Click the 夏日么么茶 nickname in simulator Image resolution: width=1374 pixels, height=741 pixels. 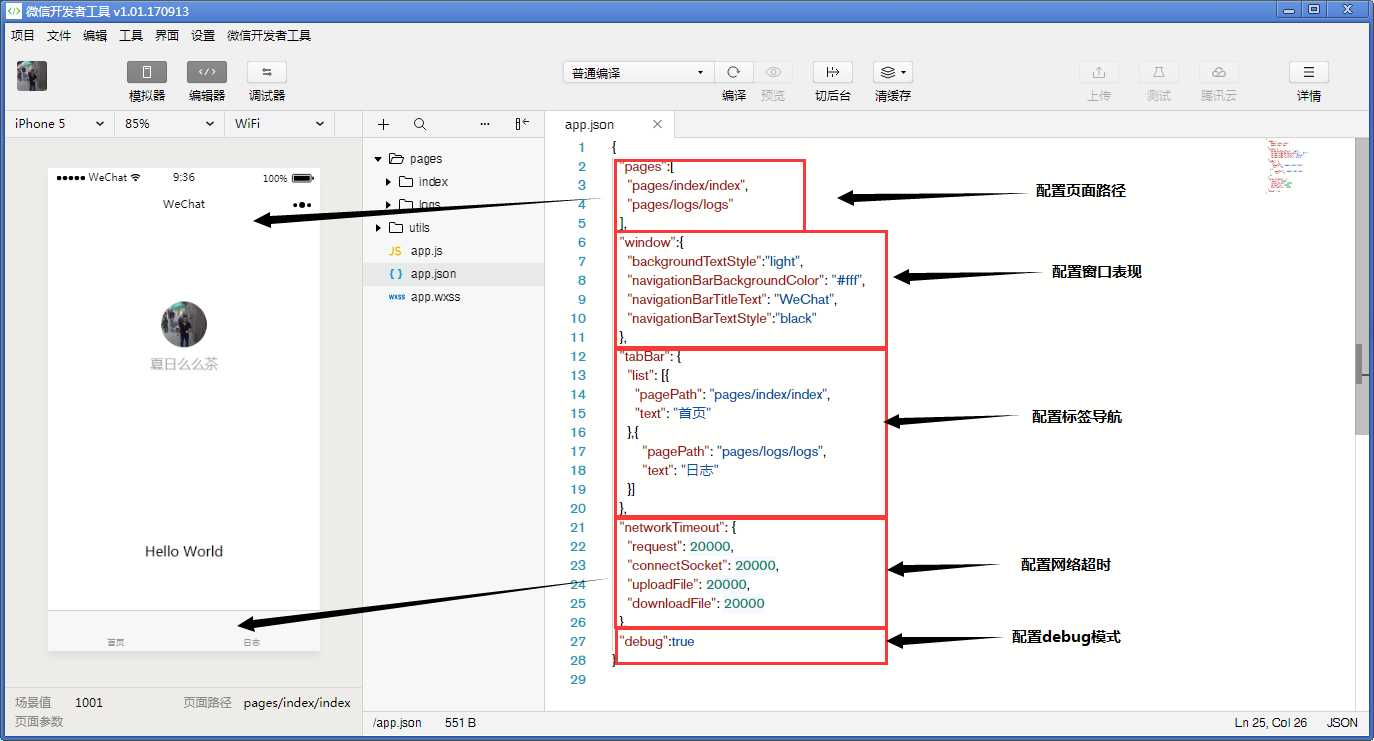(x=184, y=364)
